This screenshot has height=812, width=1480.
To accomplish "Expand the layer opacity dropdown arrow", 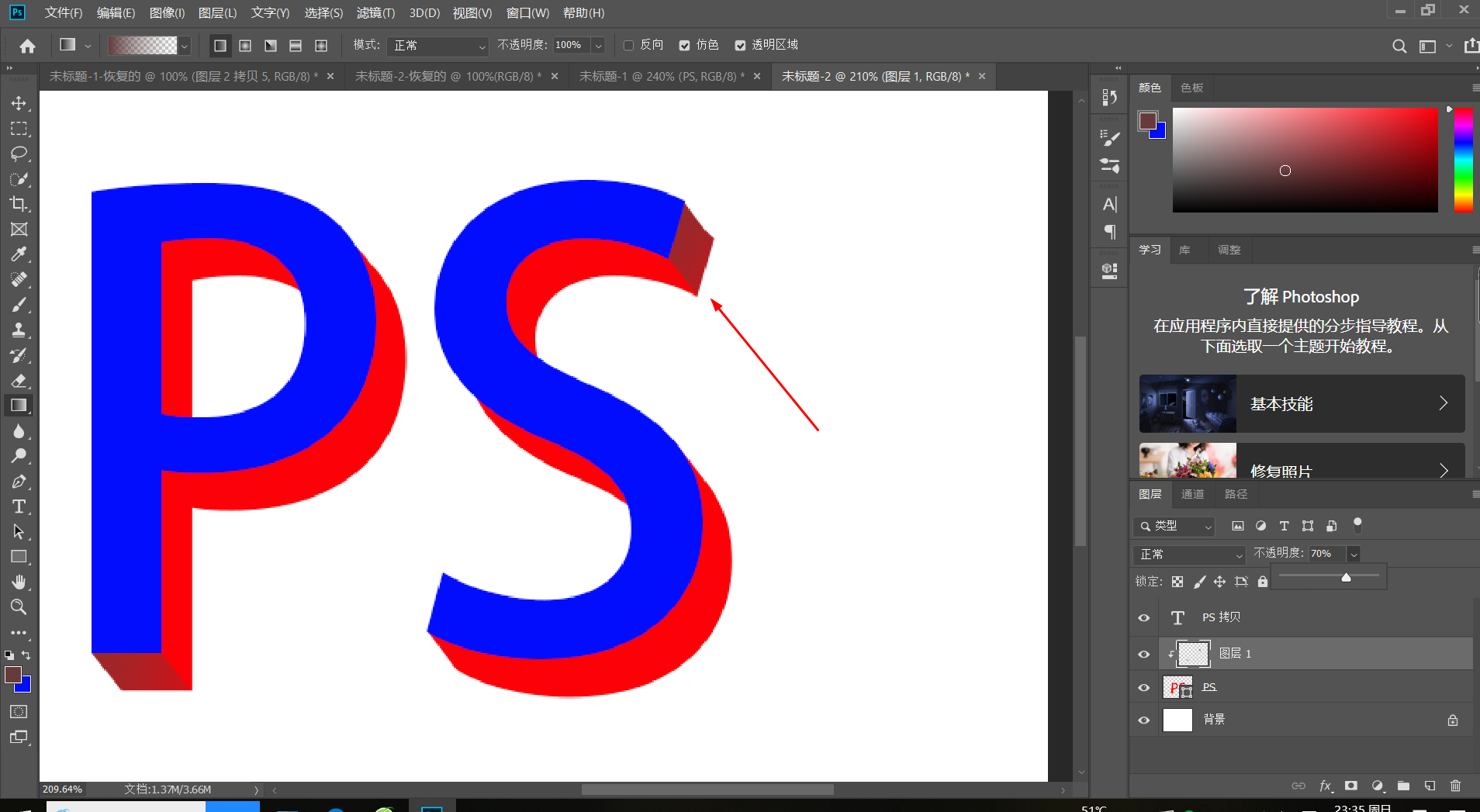I will click(1354, 554).
